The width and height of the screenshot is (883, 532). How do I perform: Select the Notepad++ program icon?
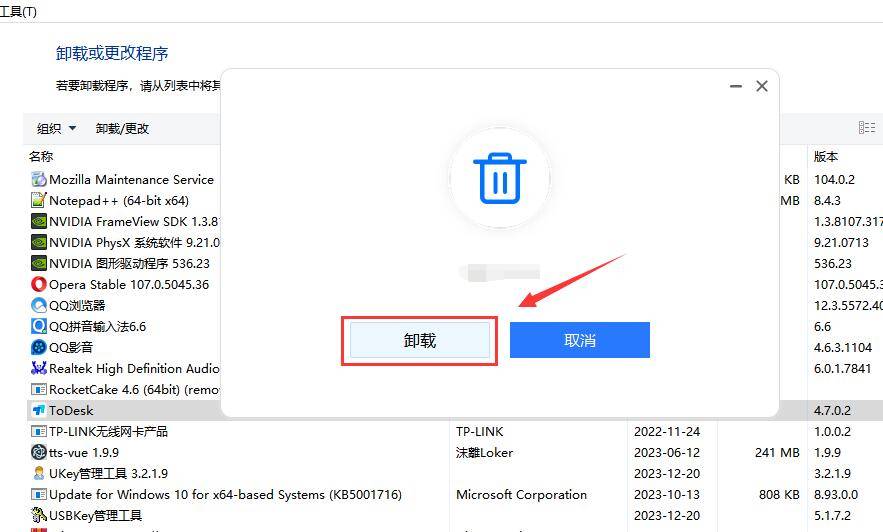coord(38,200)
